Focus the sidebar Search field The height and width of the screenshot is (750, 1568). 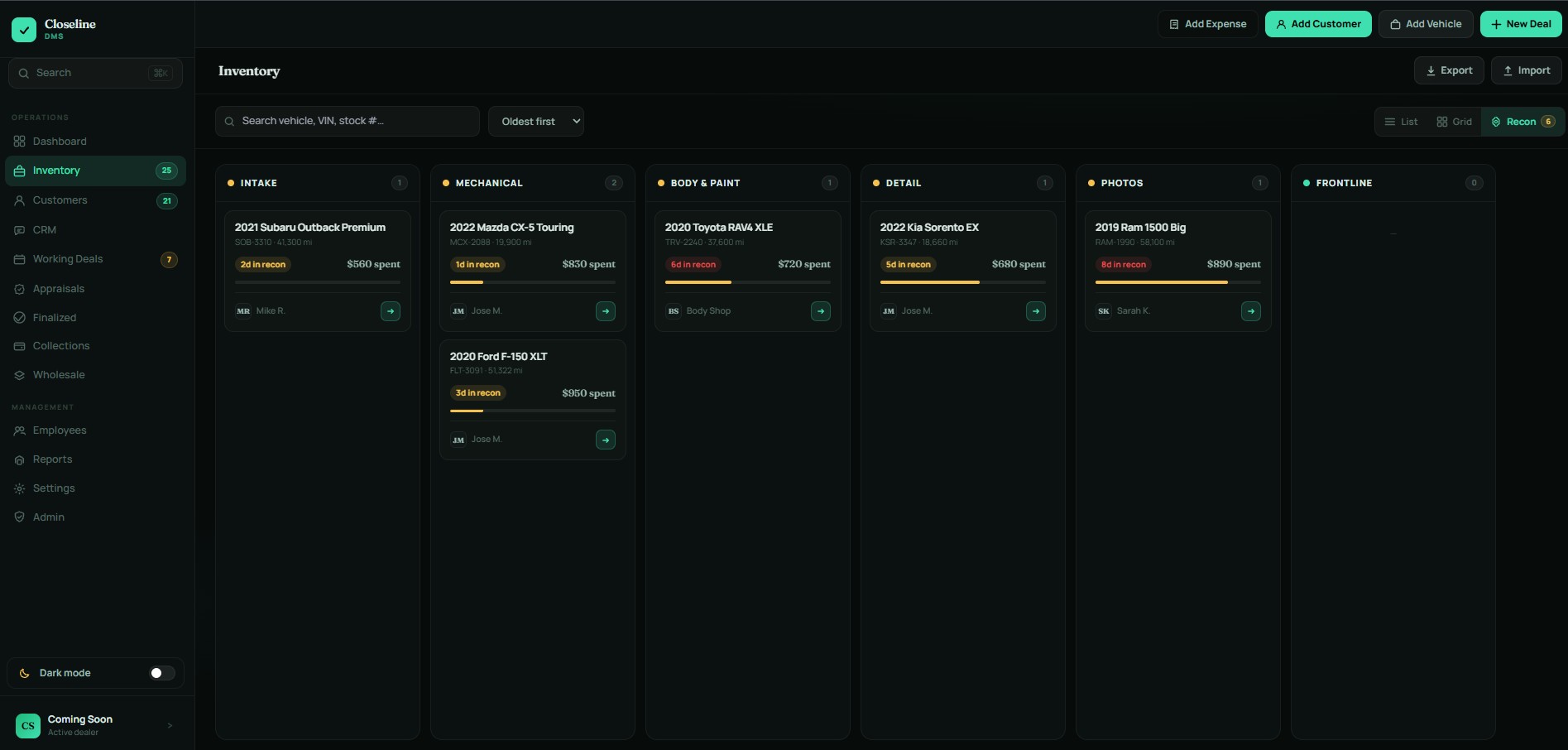95,73
